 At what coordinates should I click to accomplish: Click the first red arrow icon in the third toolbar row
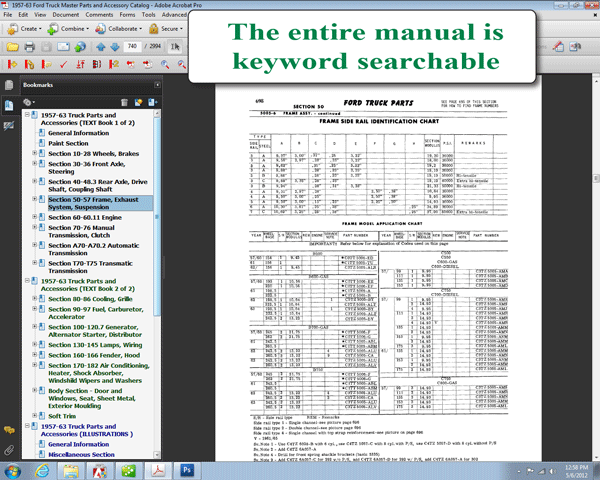[x=12, y=64]
